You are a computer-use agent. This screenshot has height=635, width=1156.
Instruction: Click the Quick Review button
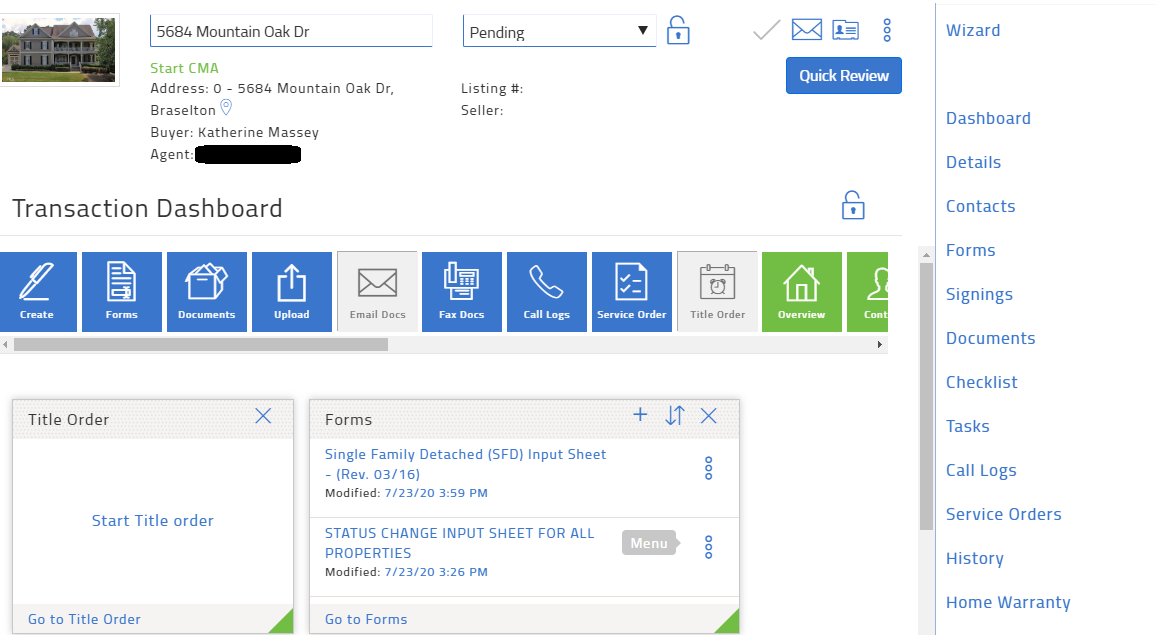(x=843, y=75)
